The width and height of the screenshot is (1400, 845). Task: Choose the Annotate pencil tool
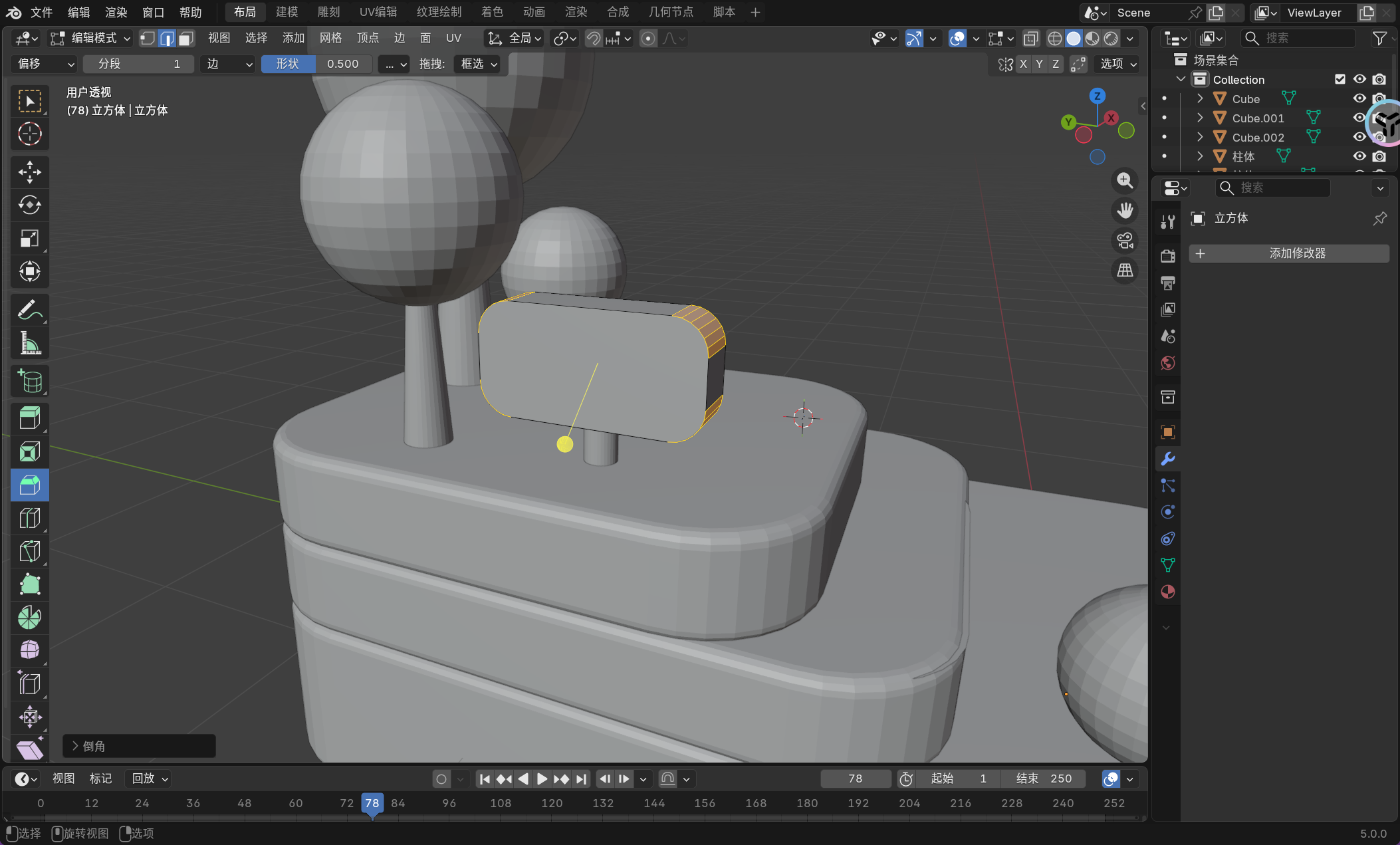click(29, 310)
